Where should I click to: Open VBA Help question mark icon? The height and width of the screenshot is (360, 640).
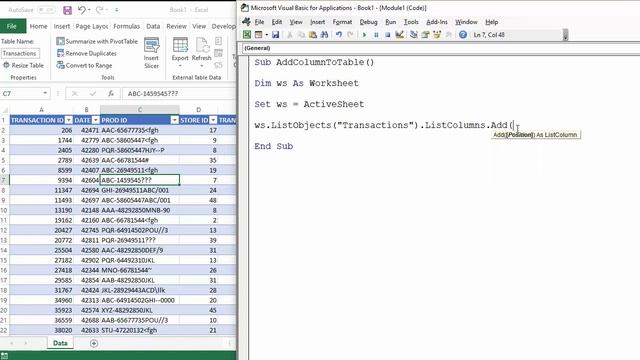point(462,35)
